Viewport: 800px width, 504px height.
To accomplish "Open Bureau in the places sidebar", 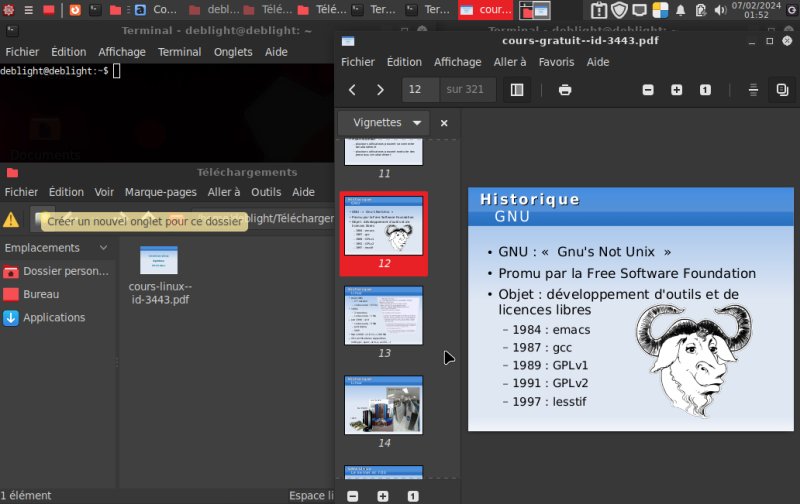I will click(x=41, y=295).
